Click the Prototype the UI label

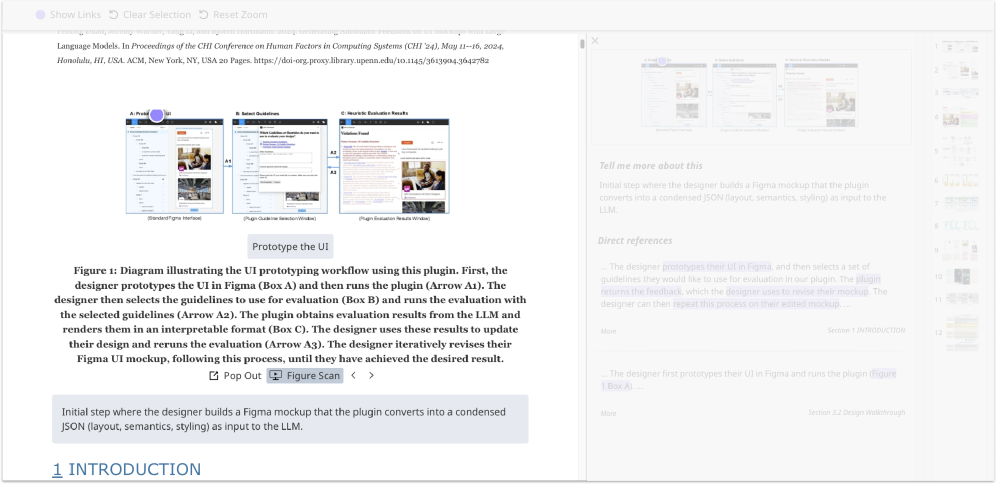(290, 246)
